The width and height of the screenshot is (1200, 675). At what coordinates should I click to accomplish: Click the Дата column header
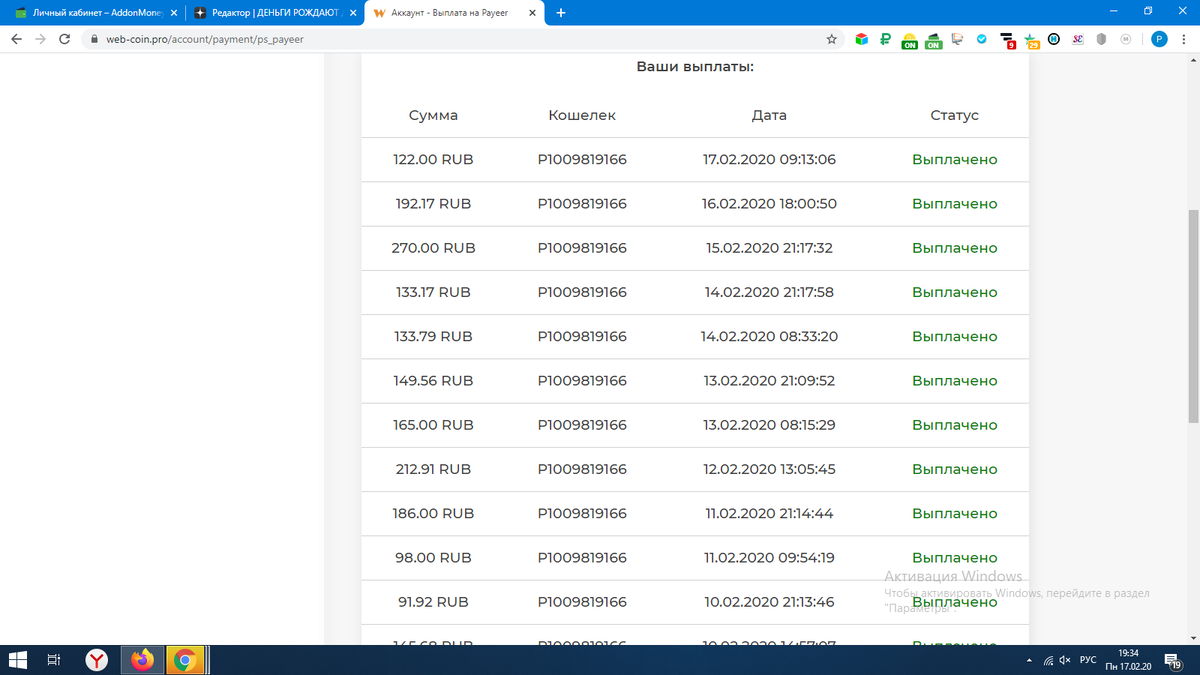(769, 115)
